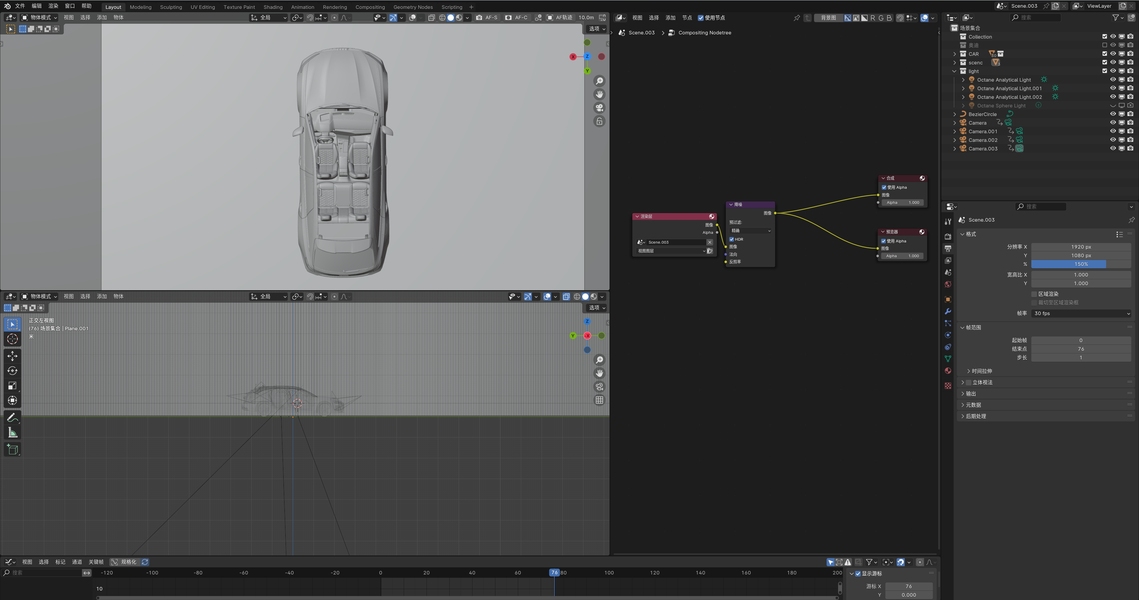The width and height of the screenshot is (1139, 600).
Task: Click the 150% resolution percentage slider
Action: pyautogui.click(x=1081, y=264)
